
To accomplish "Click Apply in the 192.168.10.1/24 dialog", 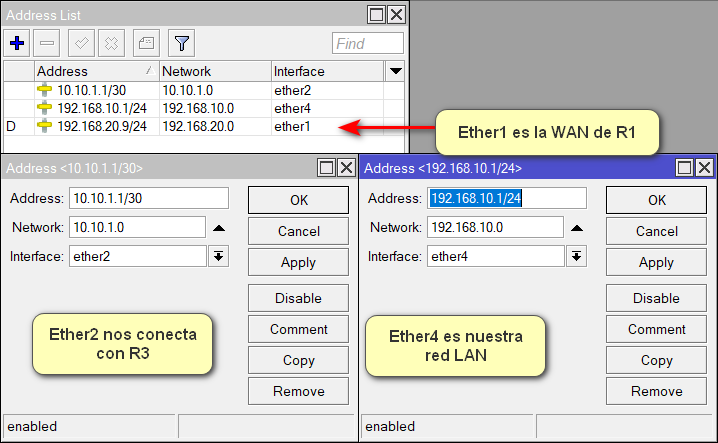I will (x=656, y=263).
